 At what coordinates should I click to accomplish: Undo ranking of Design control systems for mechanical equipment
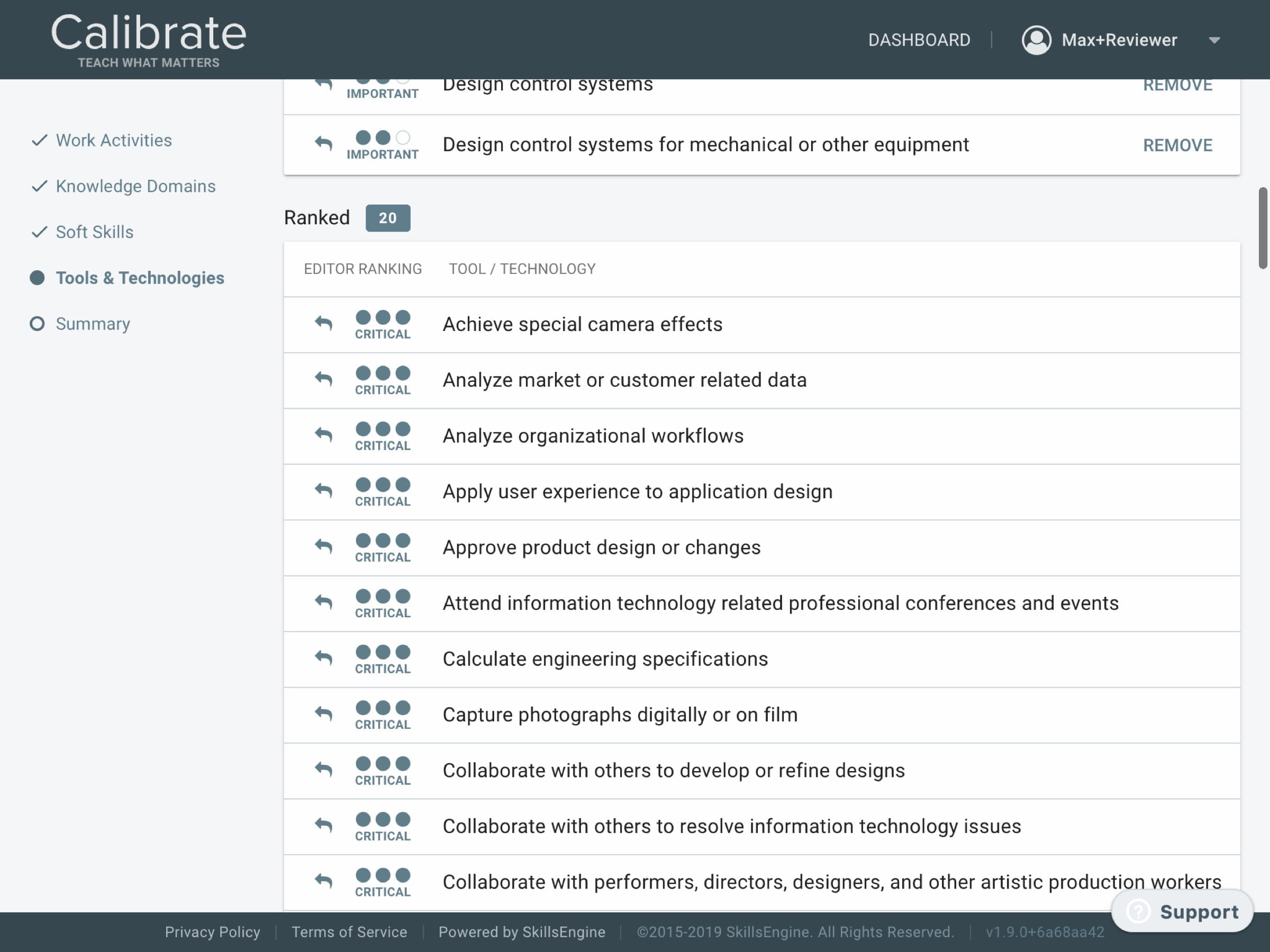pyautogui.click(x=323, y=143)
